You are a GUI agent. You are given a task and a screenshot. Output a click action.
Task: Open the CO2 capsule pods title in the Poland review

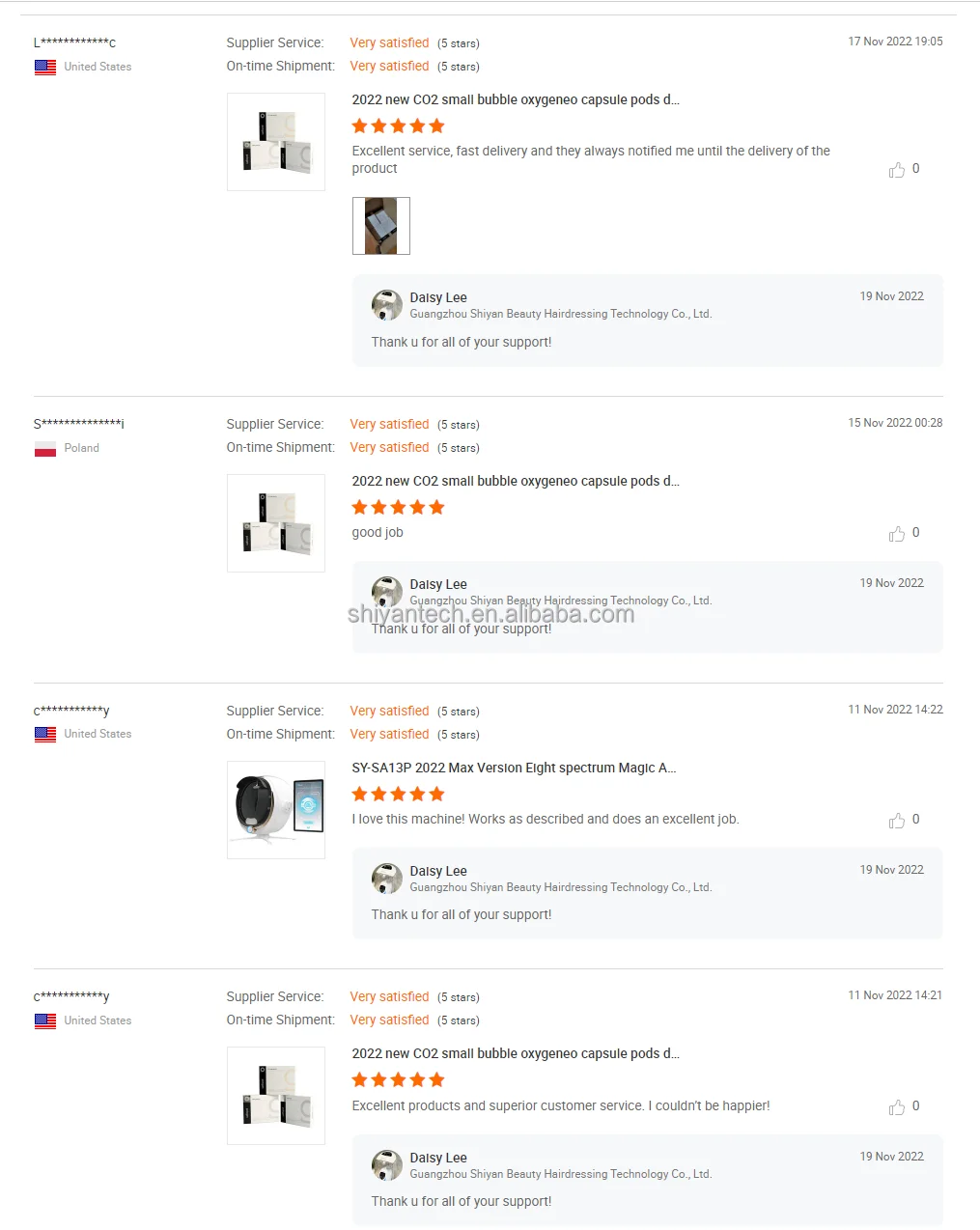pyautogui.click(x=516, y=481)
